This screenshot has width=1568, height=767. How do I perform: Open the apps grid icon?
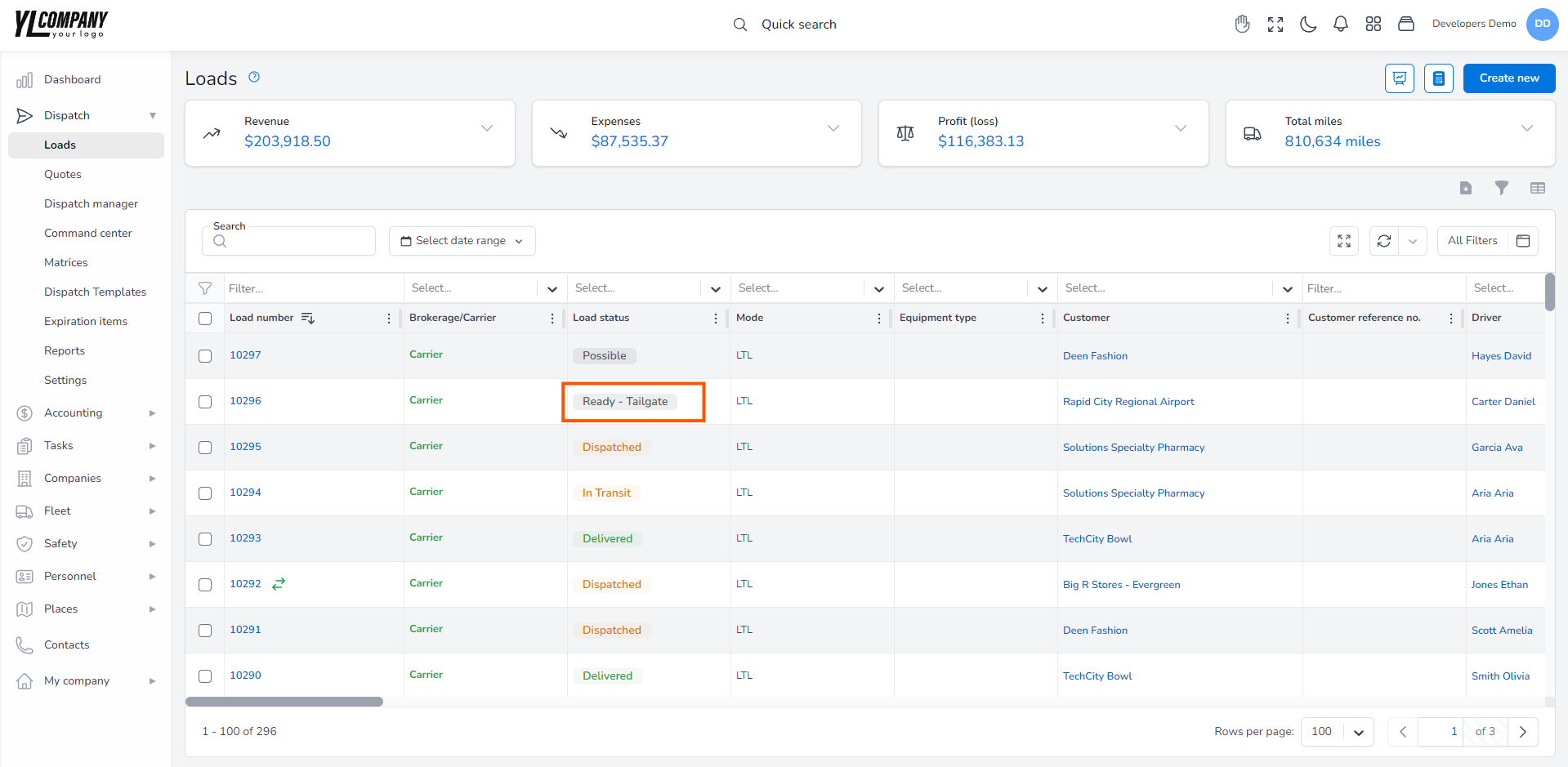tap(1374, 25)
